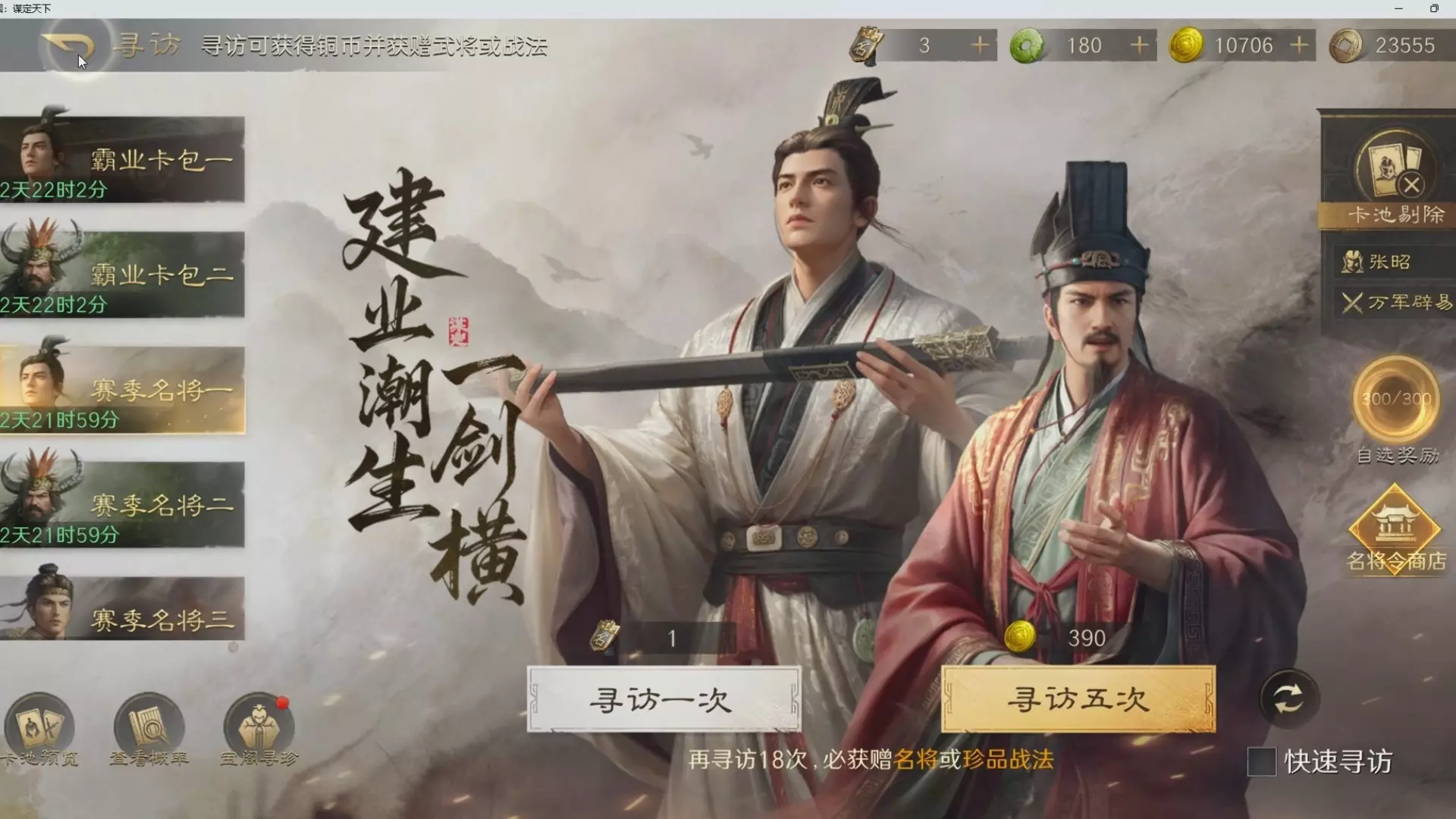Click the plus next to token count 3
The height and width of the screenshot is (819, 1456).
tap(980, 45)
